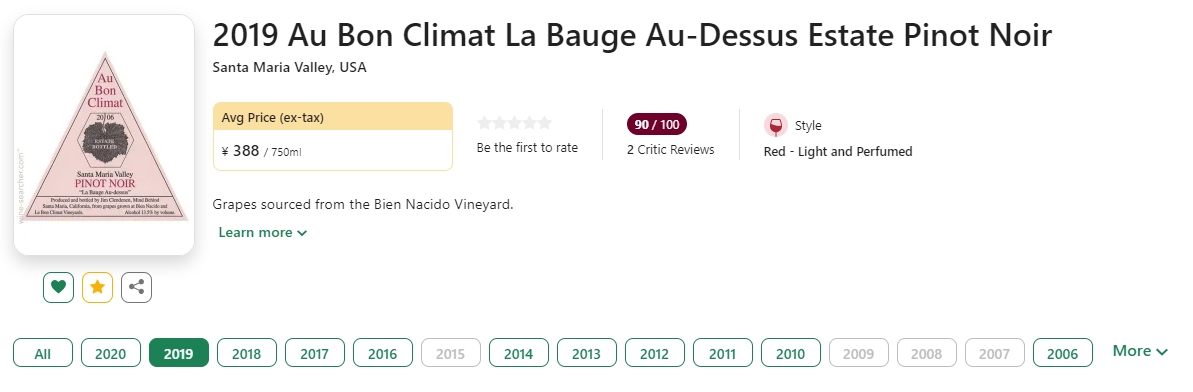Viewport: 1193px width, 392px height.
Task: Expand Learn more description
Action: point(262,232)
